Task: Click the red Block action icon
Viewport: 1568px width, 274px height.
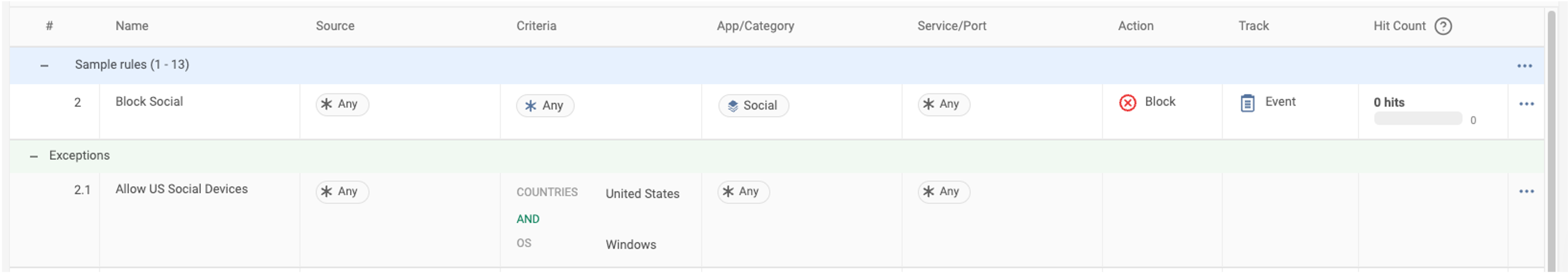Action: (1128, 103)
